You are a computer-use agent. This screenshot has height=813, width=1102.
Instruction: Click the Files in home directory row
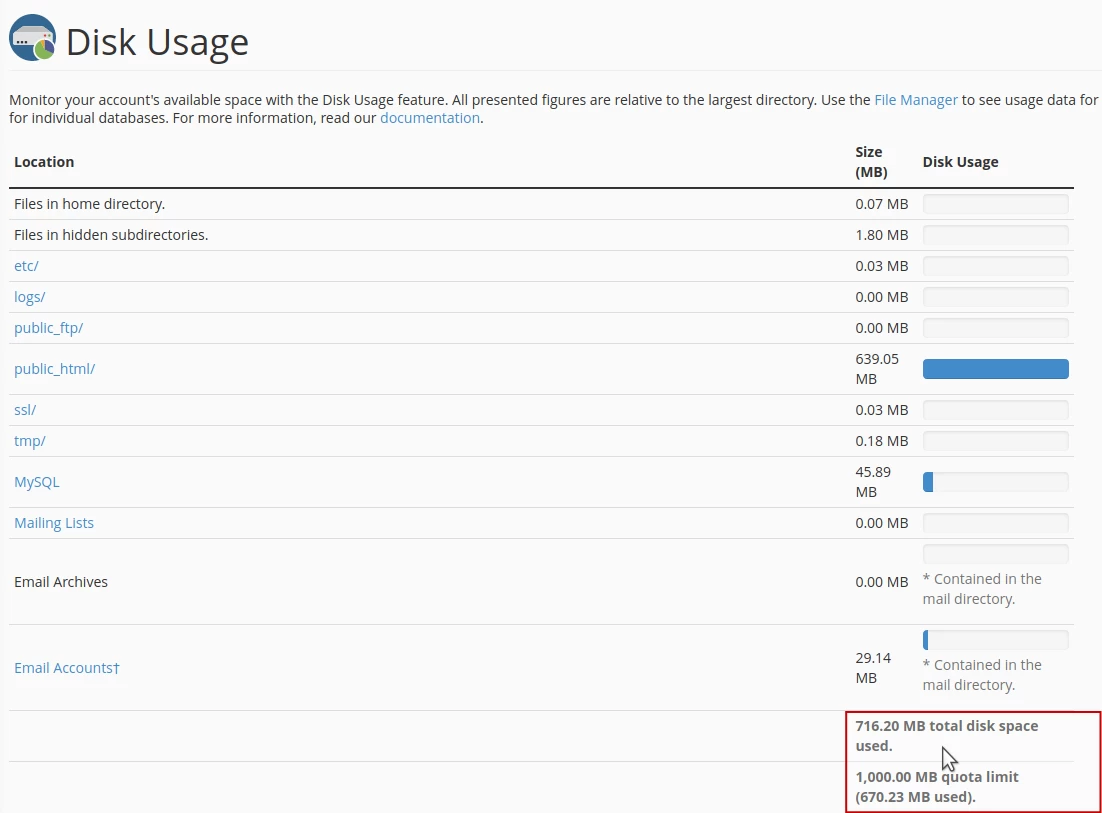89,203
